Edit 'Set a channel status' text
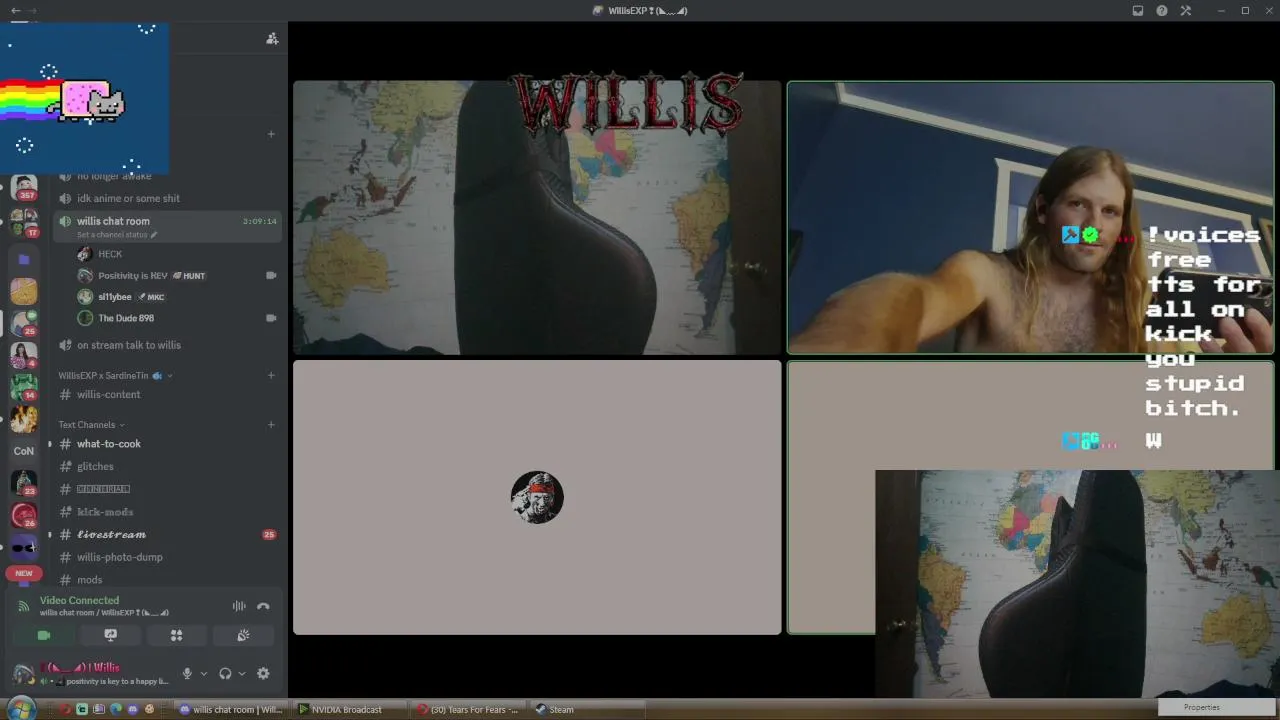 [x=117, y=235]
